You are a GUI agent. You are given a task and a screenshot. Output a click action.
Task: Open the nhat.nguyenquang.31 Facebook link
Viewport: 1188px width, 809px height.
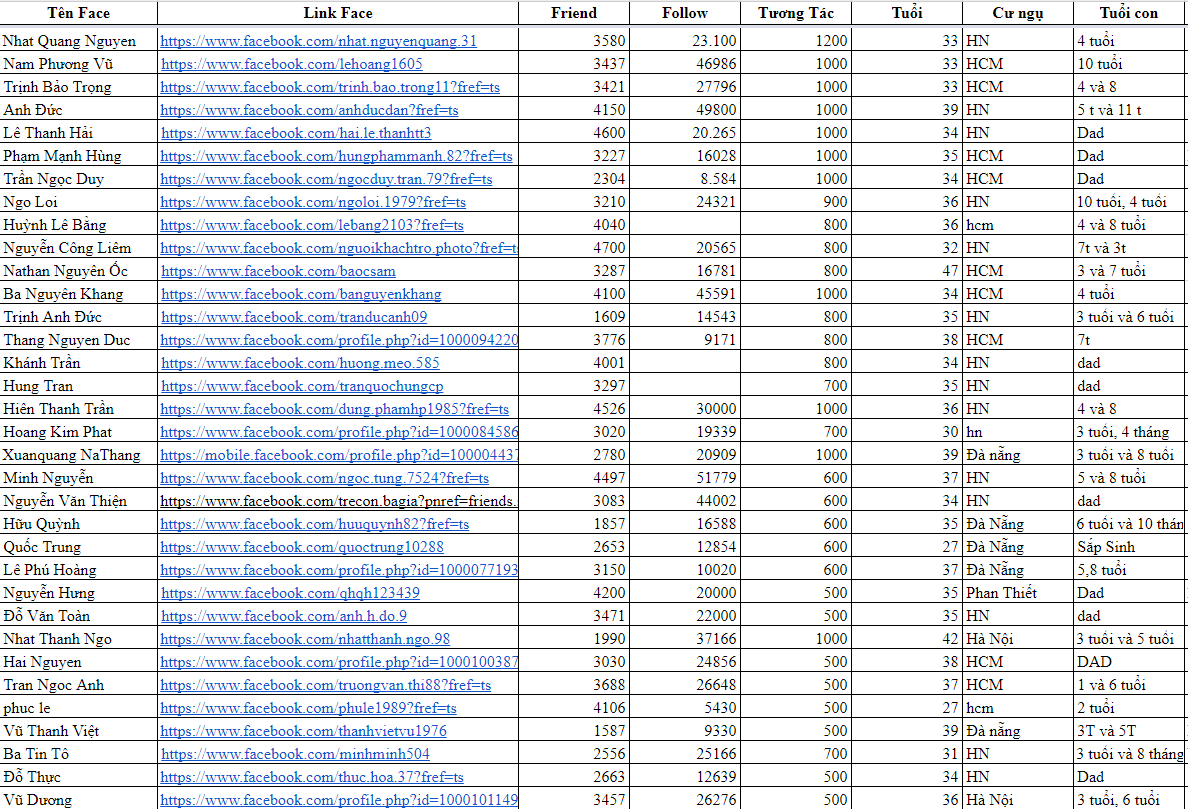(318, 41)
